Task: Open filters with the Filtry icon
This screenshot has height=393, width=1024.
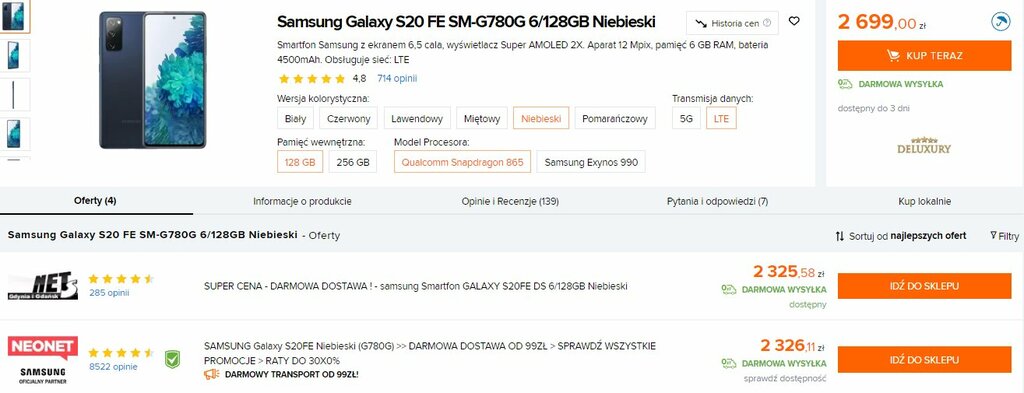Action: (1004, 236)
